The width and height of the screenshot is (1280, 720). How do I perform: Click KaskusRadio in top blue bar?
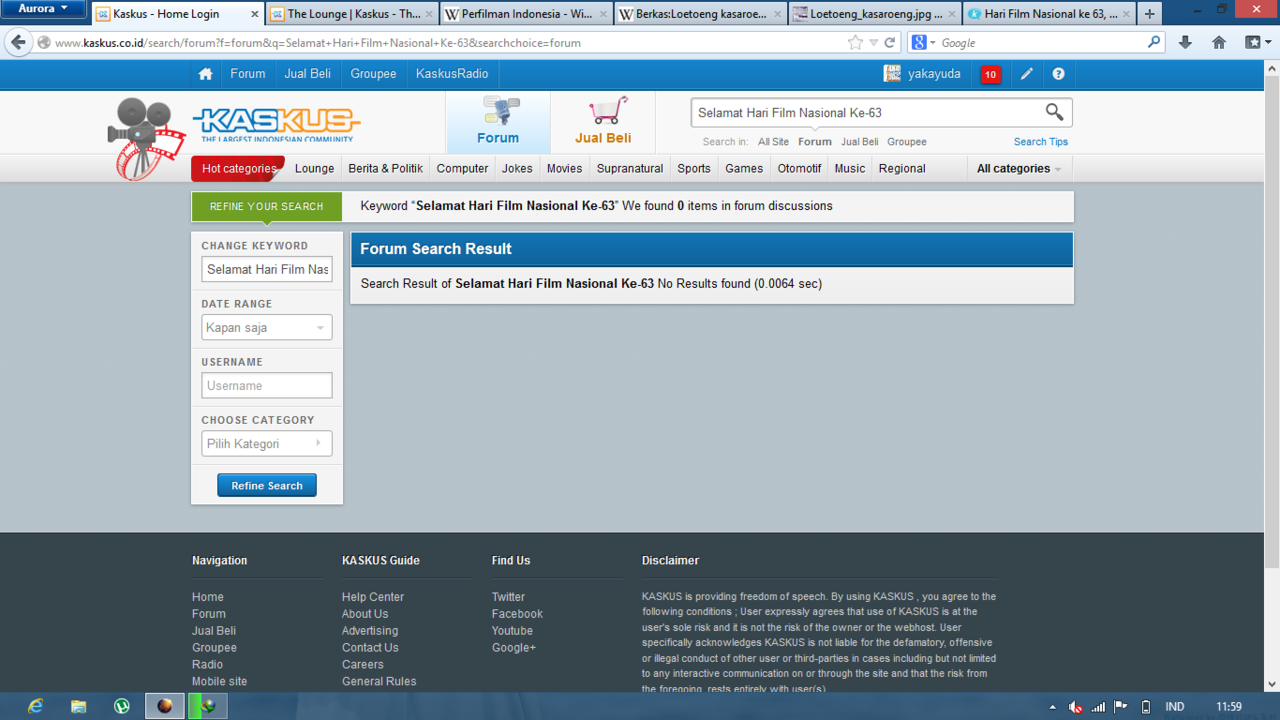452,74
